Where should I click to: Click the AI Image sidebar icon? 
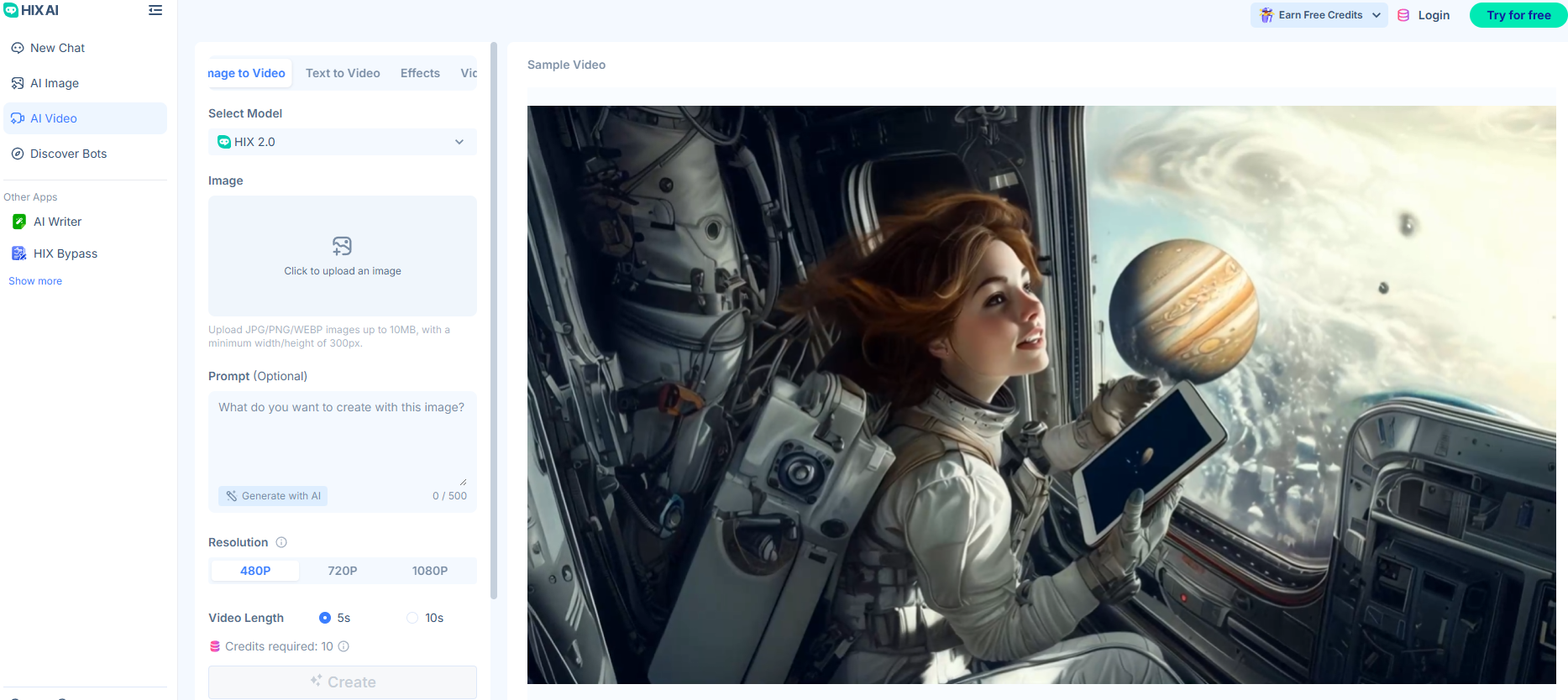(18, 83)
